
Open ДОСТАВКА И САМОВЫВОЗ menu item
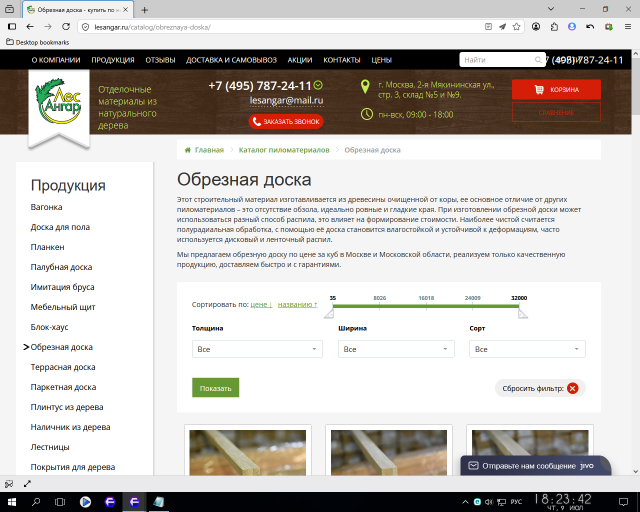[x=231, y=60]
